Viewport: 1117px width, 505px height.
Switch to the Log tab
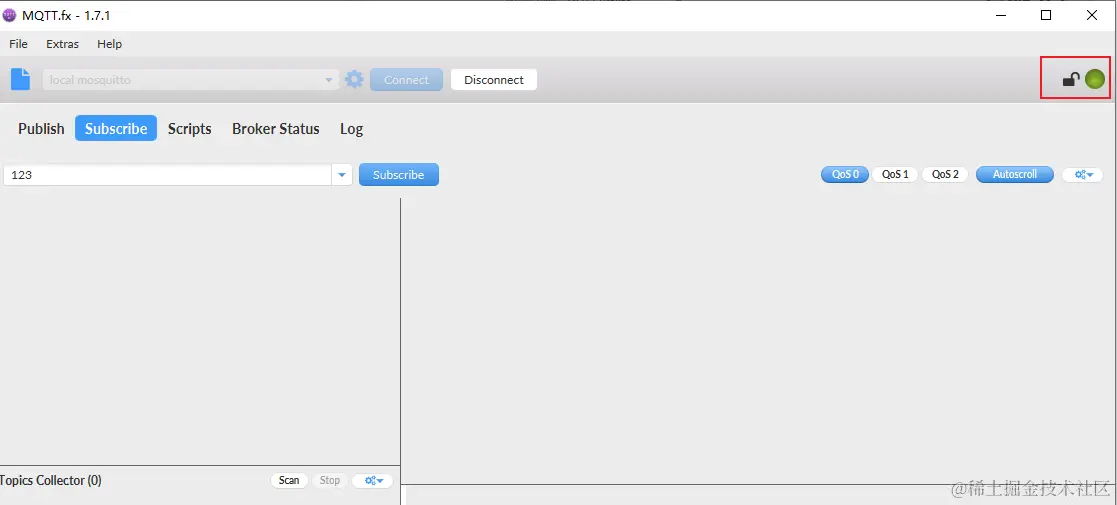pos(351,129)
